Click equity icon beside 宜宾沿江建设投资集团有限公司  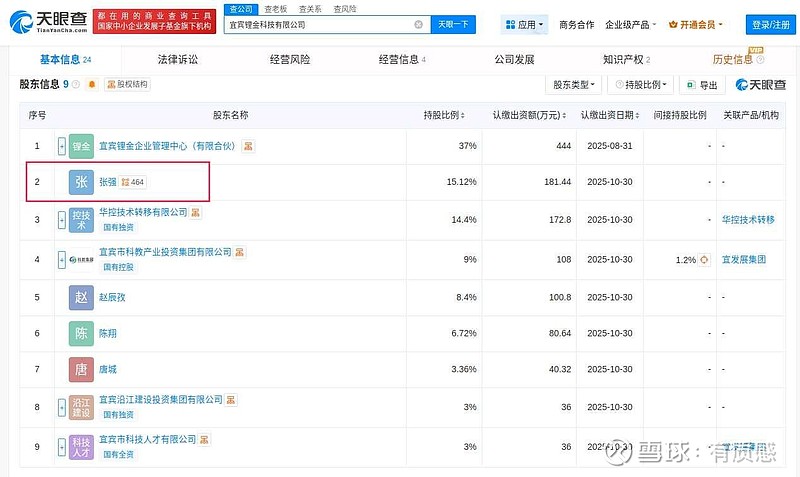tap(231, 399)
